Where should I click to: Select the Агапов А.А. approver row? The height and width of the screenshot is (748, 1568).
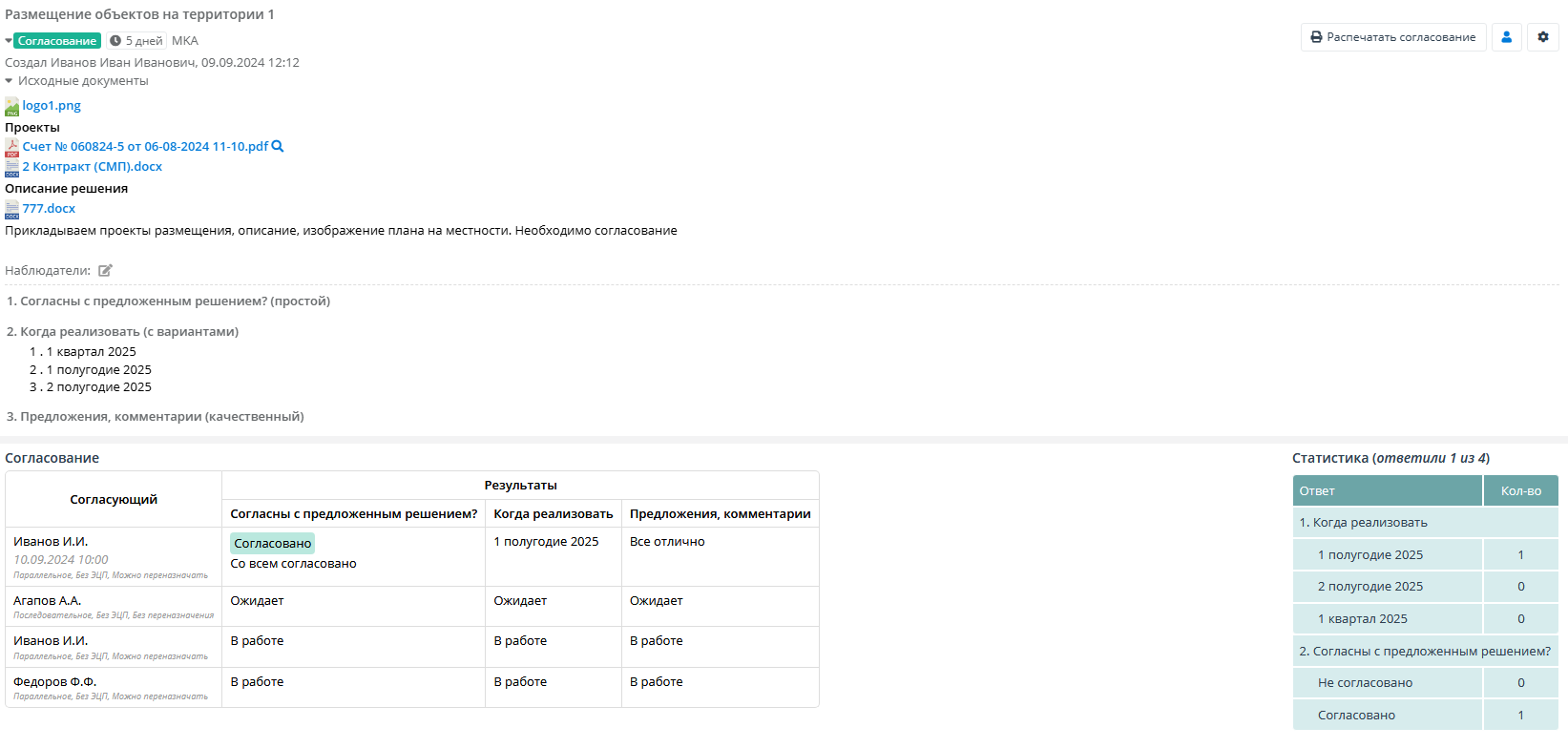point(48,601)
